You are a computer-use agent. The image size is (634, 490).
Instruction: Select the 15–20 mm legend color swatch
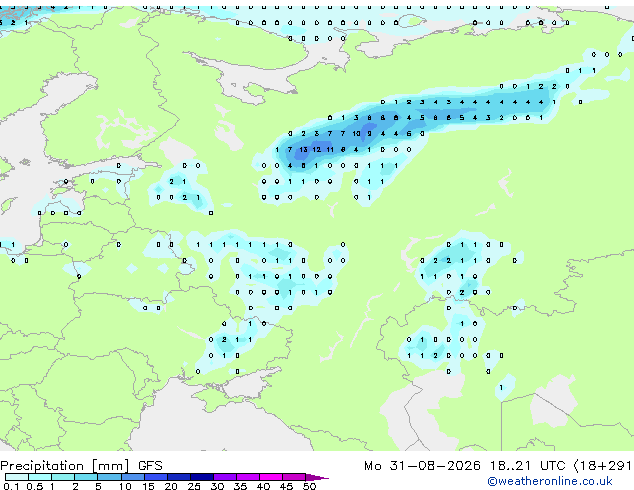click(156, 477)
